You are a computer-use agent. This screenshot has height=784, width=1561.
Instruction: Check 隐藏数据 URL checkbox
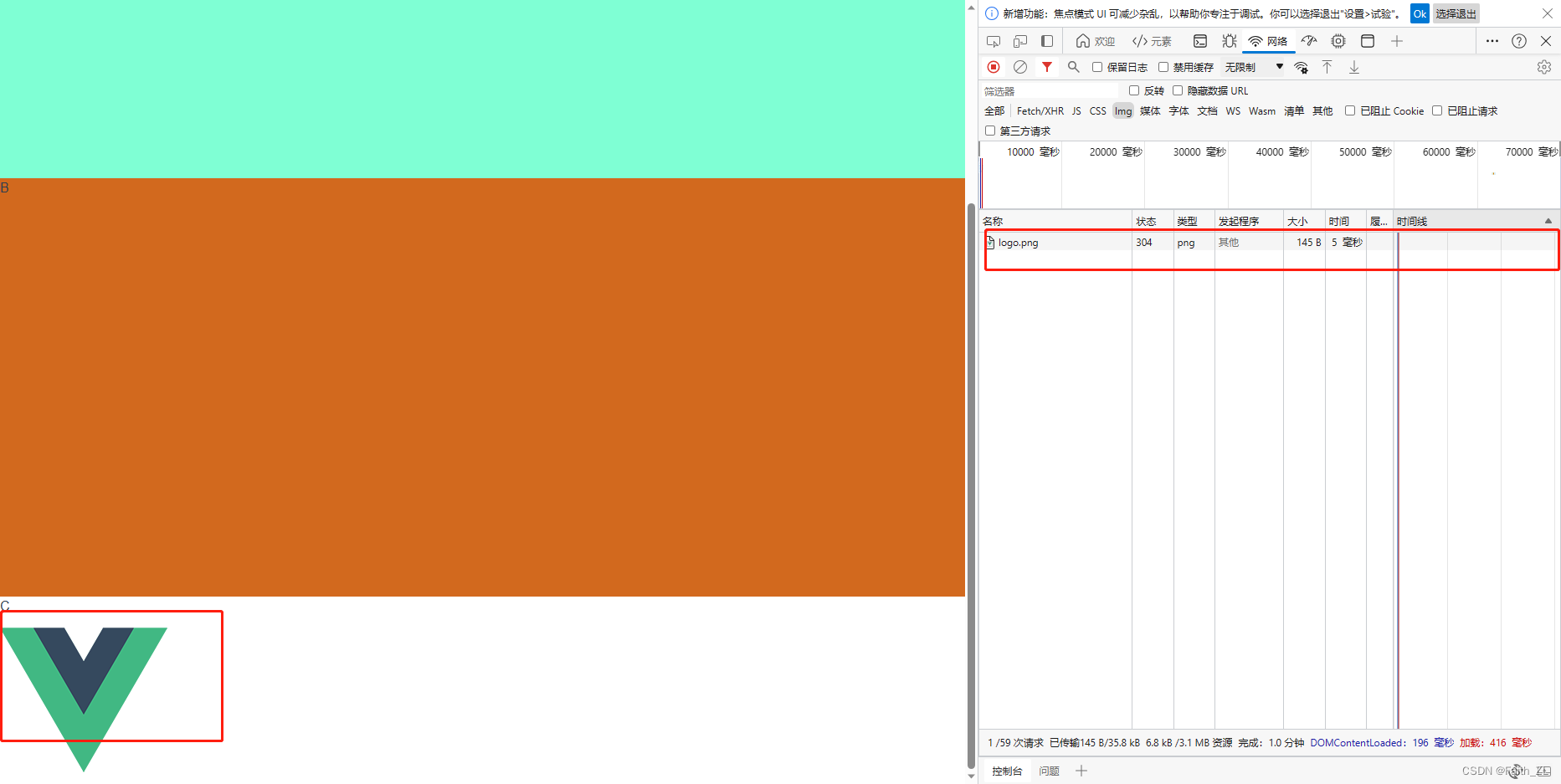(1178, 90)
